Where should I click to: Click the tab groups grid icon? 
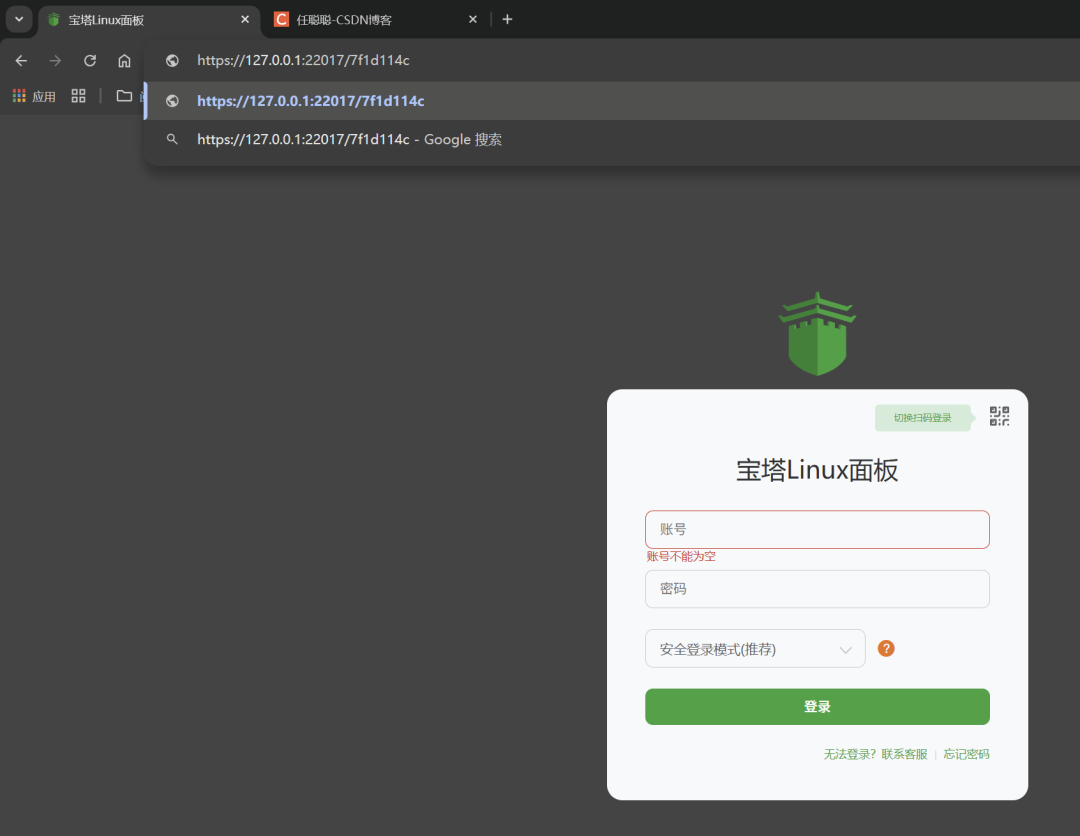pyautogui.click(x=79, y=96)
